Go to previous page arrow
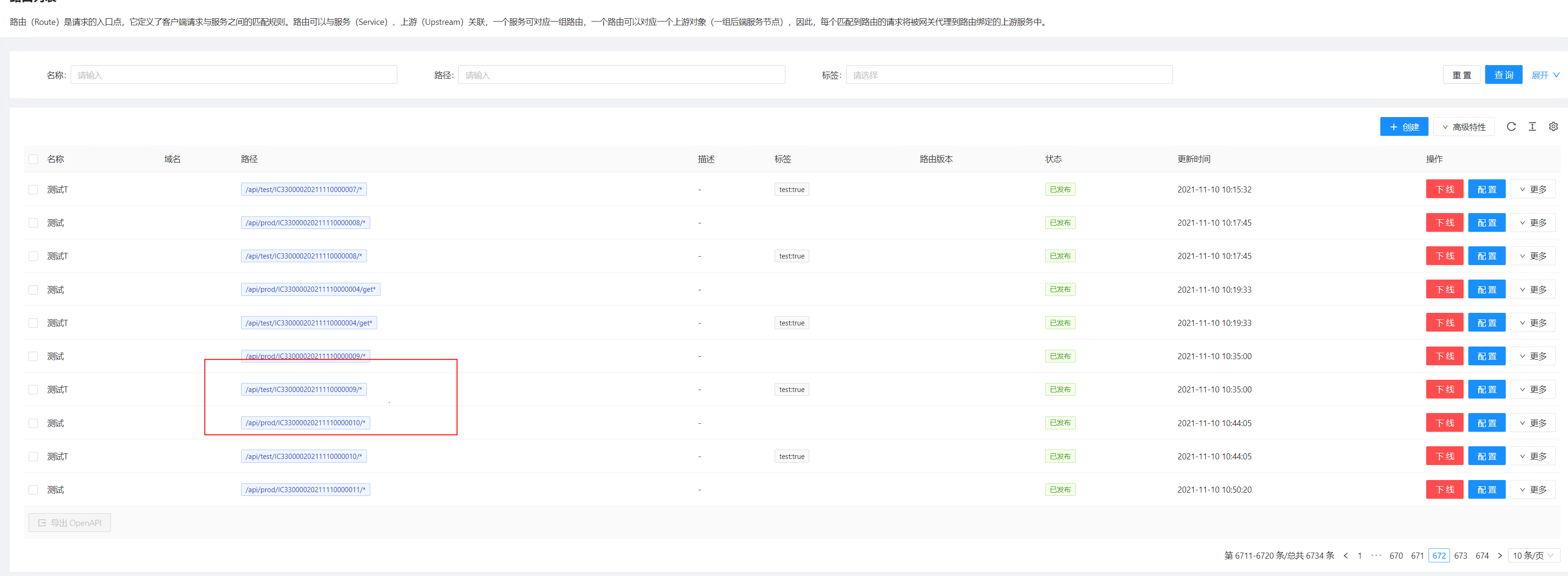Screen dimensions: 1568x576 (1345, 555)
